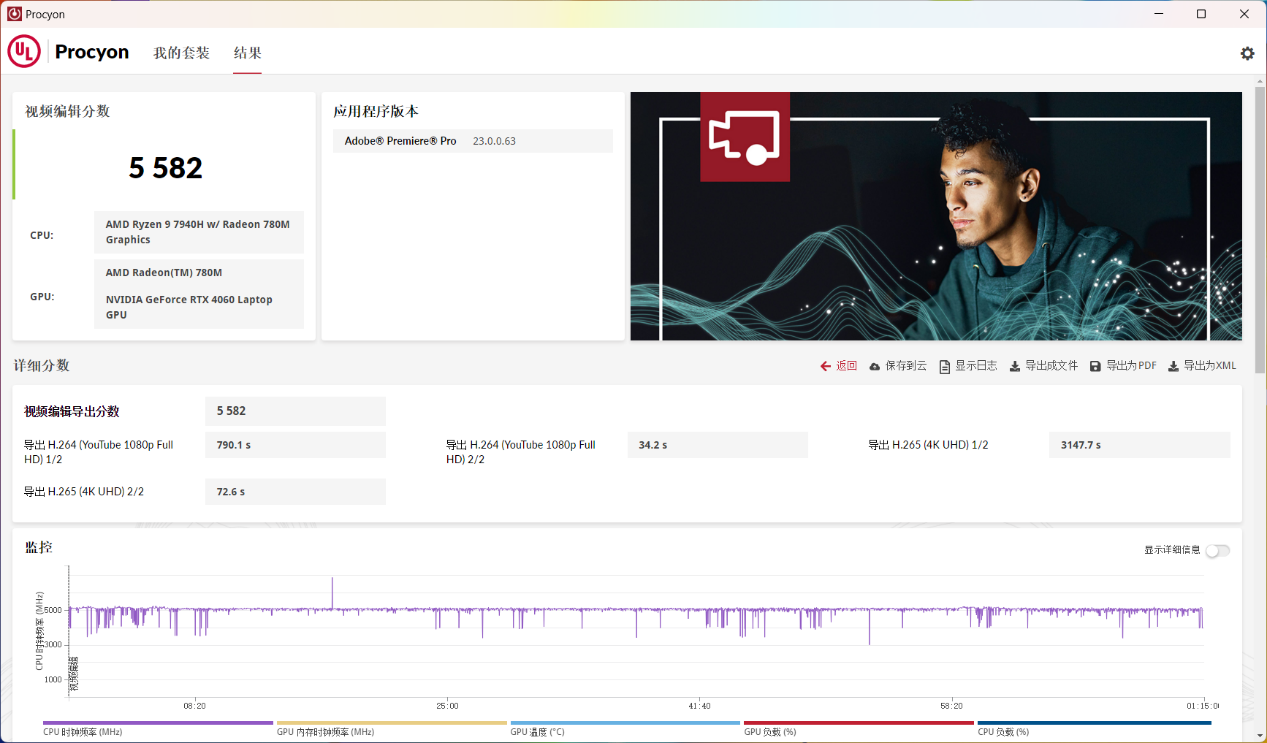Click the 返回 link text
The height and width of the screenshot is (743, 1267).
tap(846, 366)
